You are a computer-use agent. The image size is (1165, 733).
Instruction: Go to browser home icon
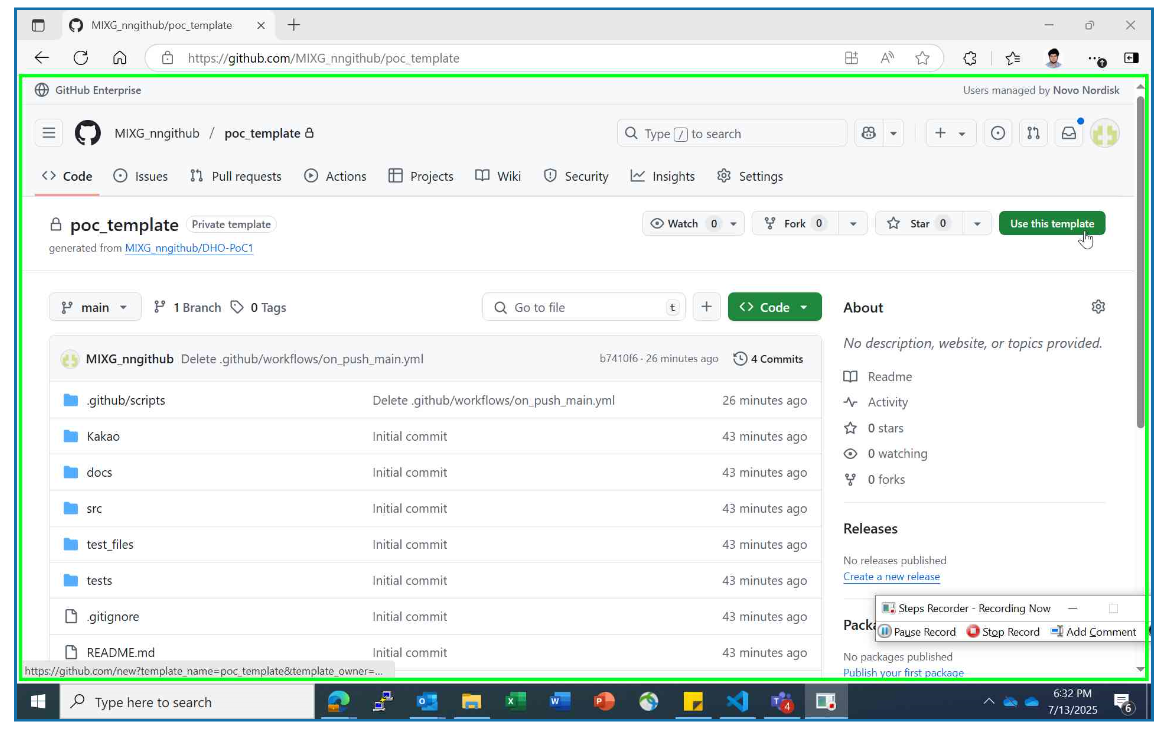point(120,58)
